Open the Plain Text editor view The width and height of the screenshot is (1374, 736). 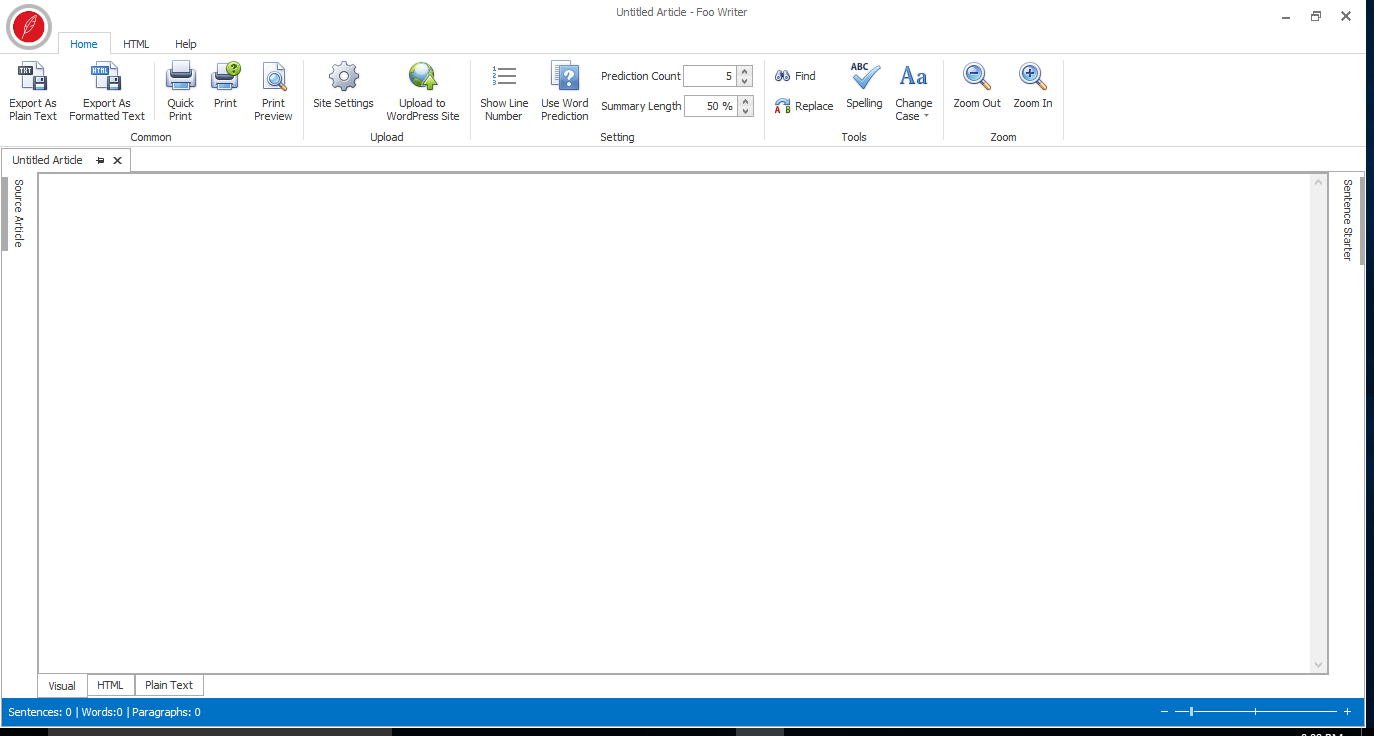[168, 685]
